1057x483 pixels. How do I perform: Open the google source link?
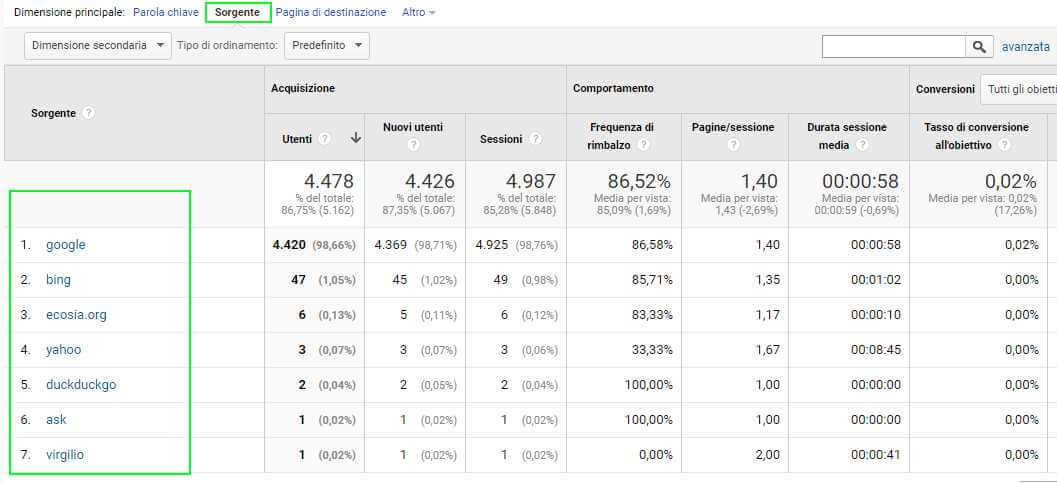[66, 245]
